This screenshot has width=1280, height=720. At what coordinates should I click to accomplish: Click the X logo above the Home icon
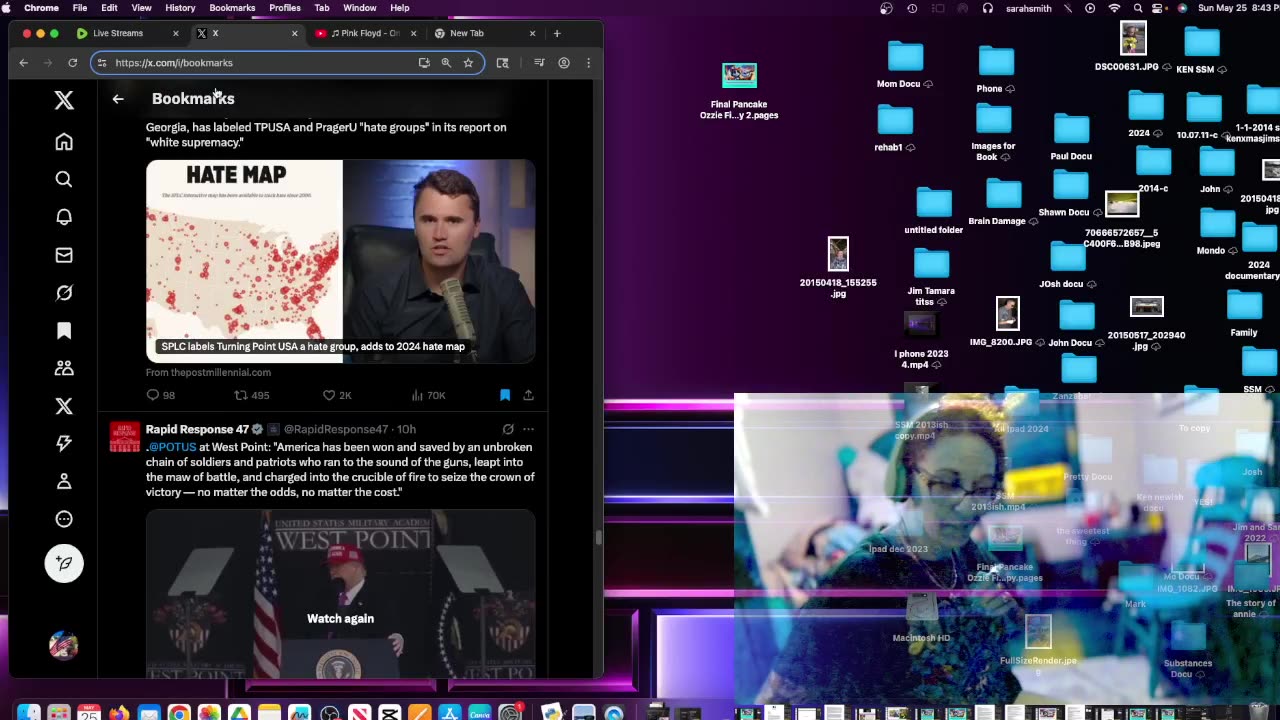pos(64,99)
